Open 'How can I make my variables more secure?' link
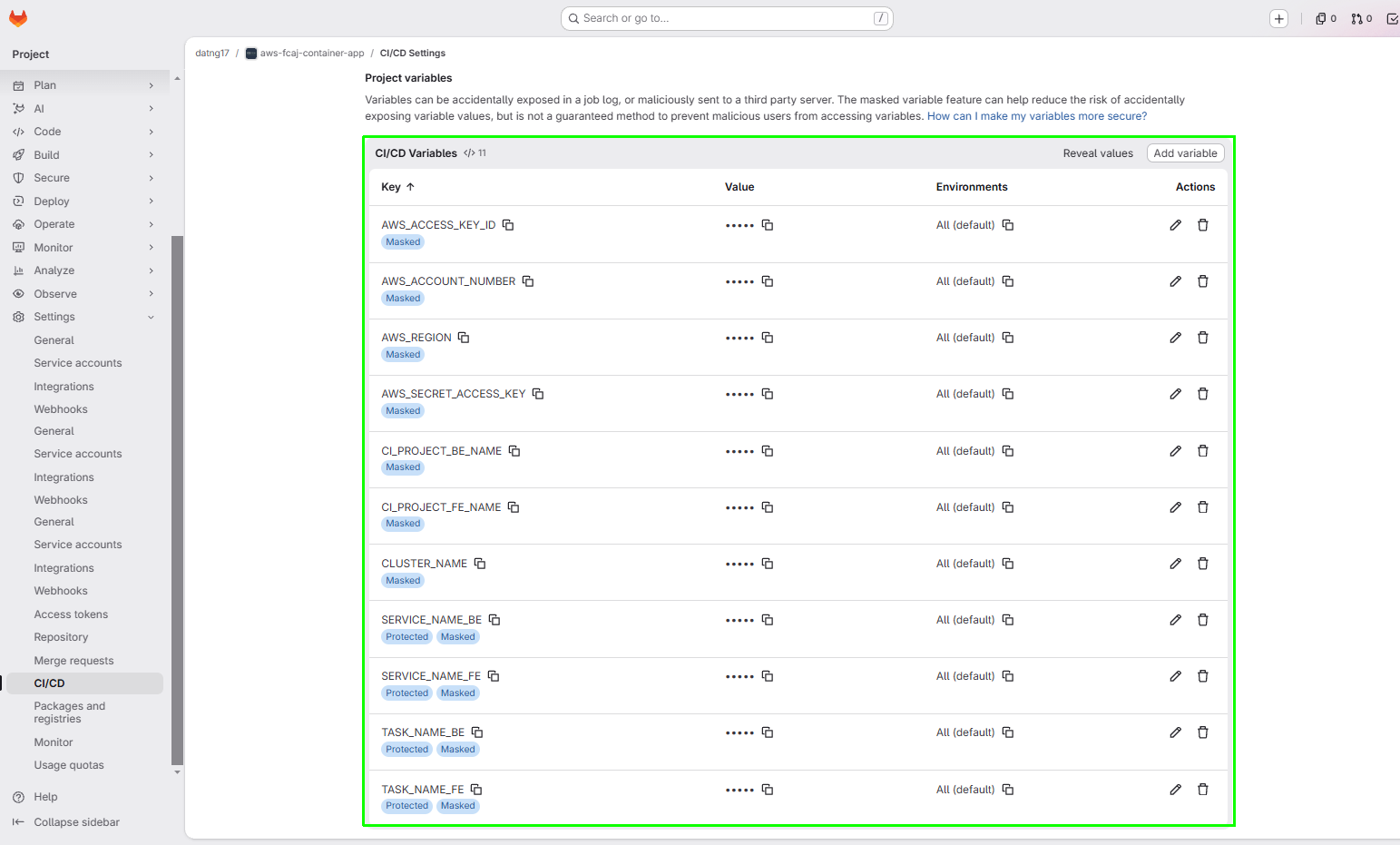 click(1037, 116)
